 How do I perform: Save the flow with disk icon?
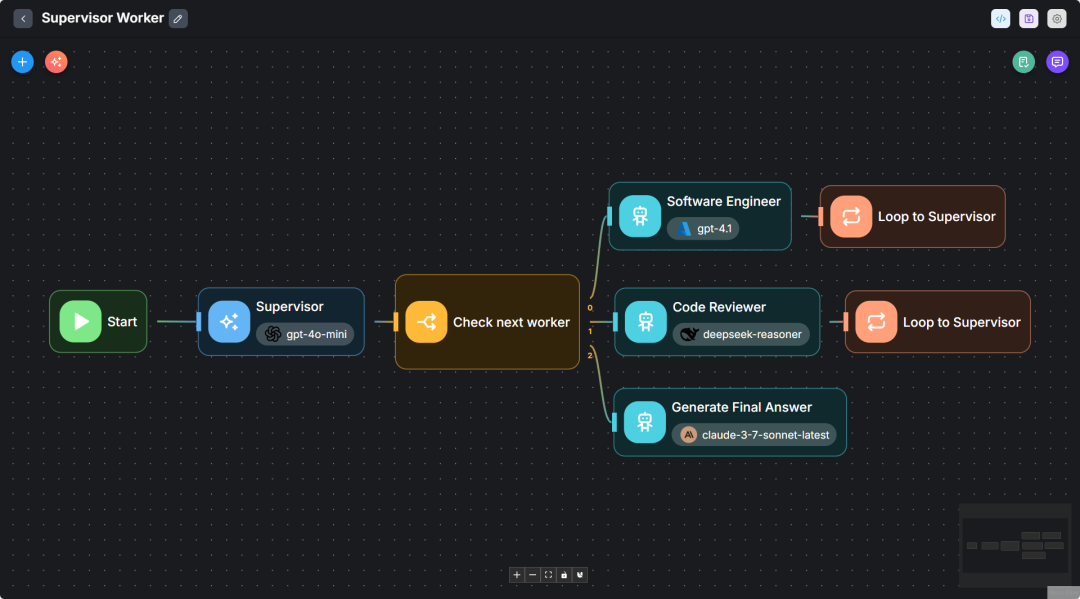(1029, 19)
